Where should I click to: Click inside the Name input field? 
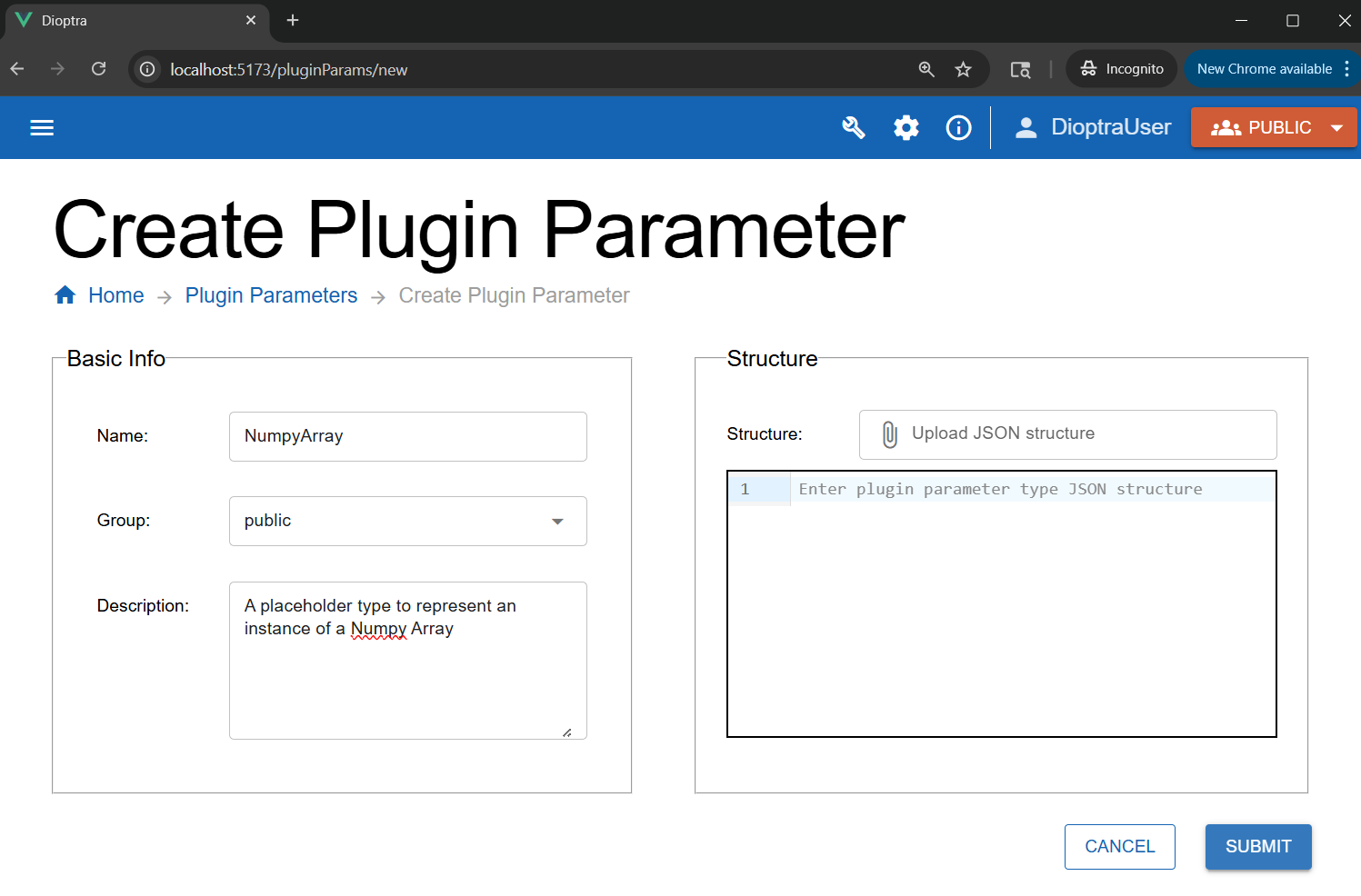pyautogui.click(x=407, y=436)
